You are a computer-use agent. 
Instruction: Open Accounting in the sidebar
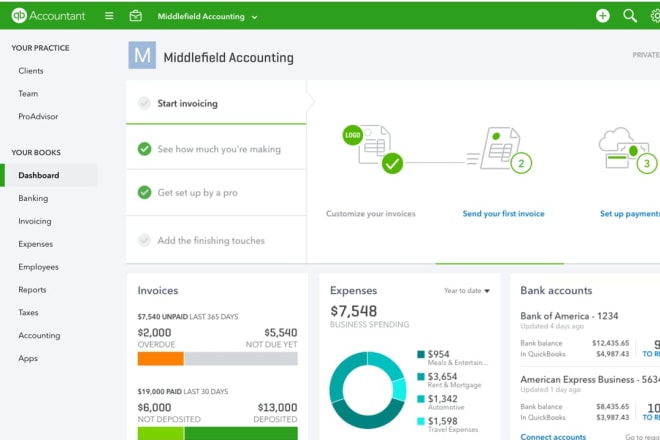click(x=39, y=335)
